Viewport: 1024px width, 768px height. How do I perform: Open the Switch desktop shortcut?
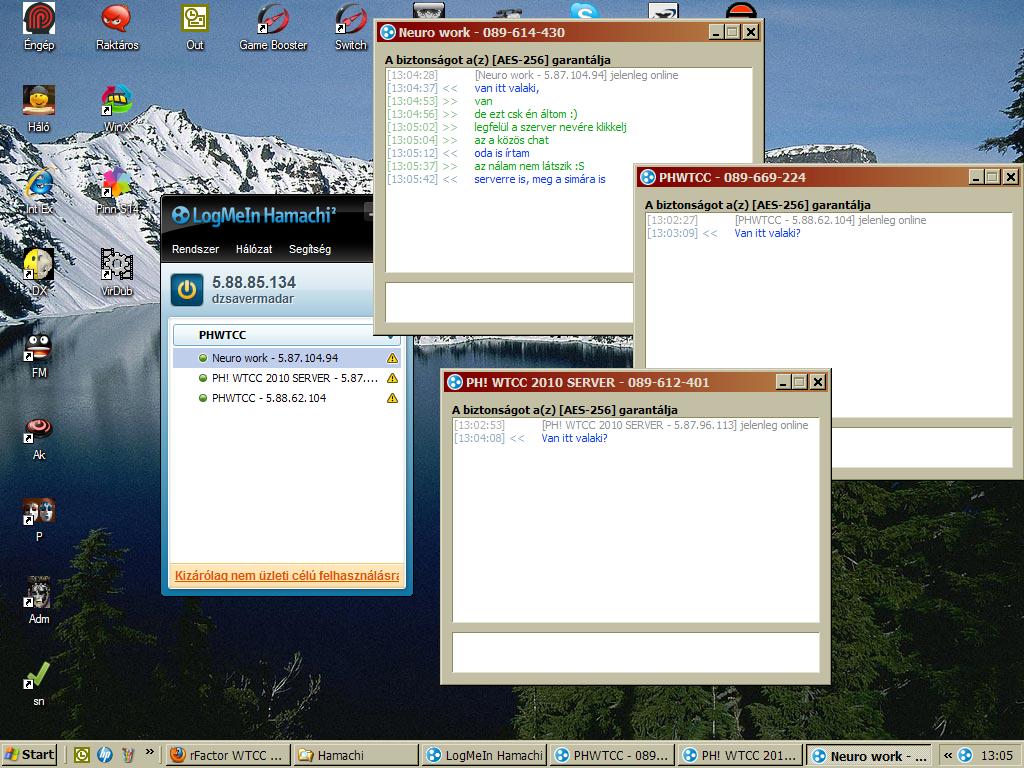point(351,27)
